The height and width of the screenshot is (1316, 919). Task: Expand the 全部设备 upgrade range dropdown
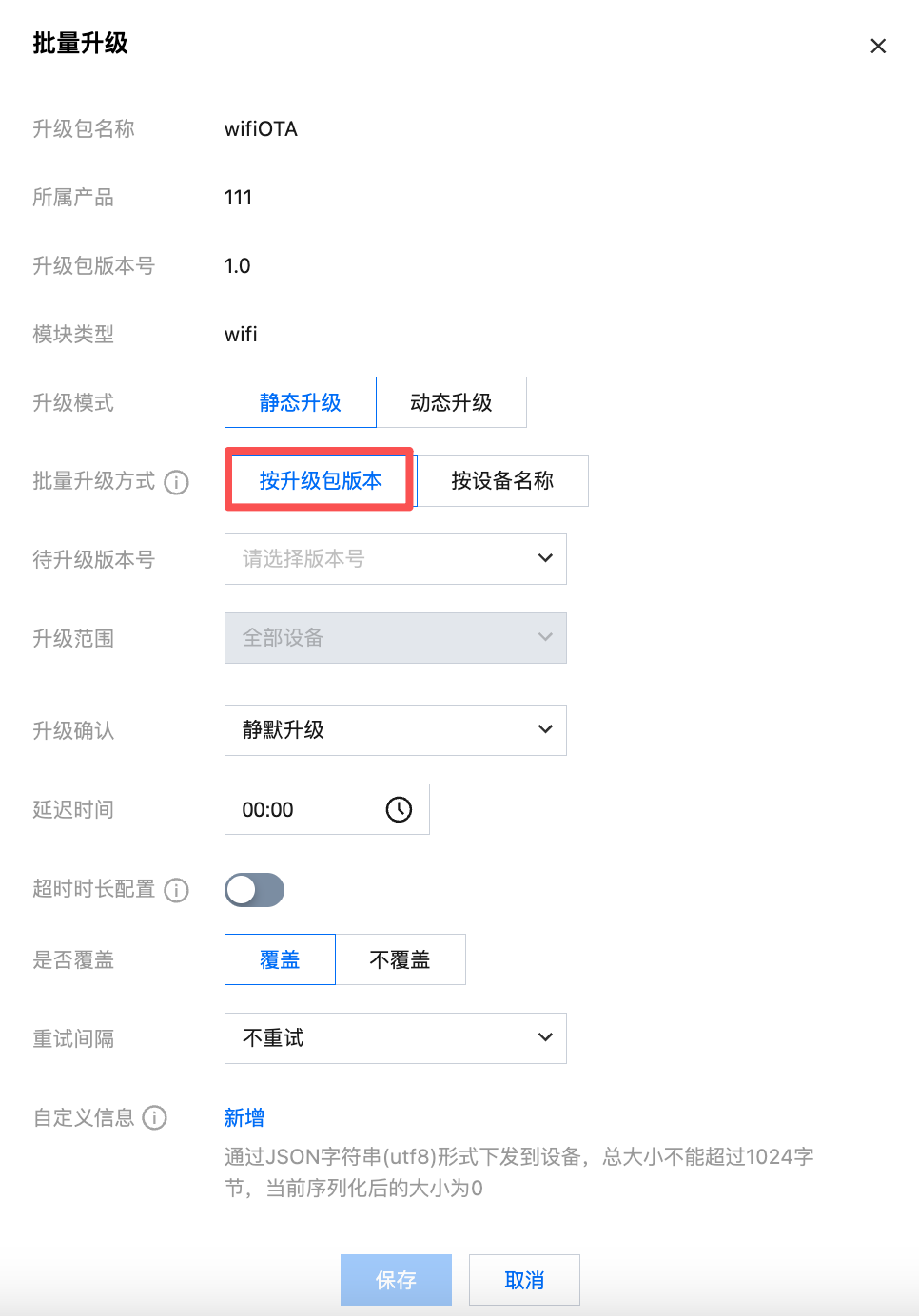(x=395, y=638)
